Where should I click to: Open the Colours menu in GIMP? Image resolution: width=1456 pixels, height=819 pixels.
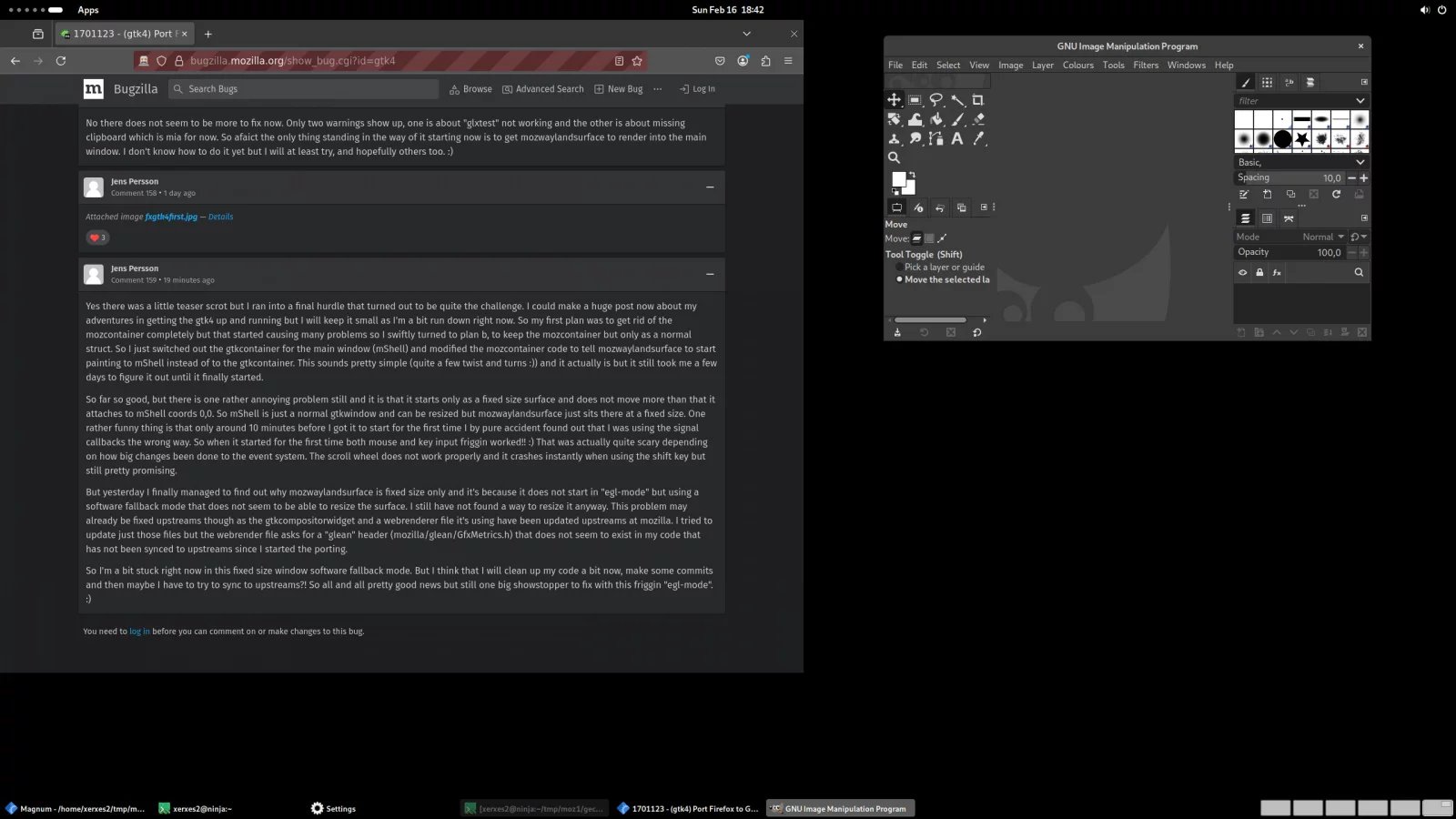pos(1078,66)
